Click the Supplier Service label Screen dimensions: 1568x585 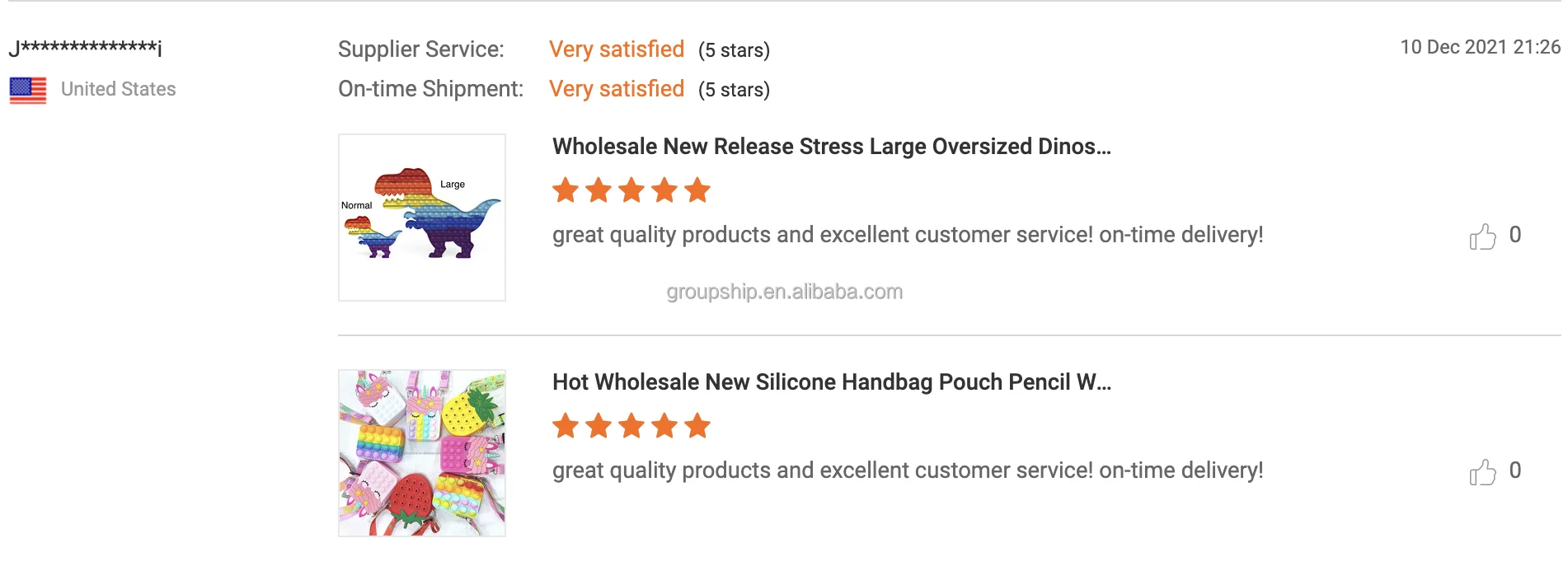click(420, 49)
